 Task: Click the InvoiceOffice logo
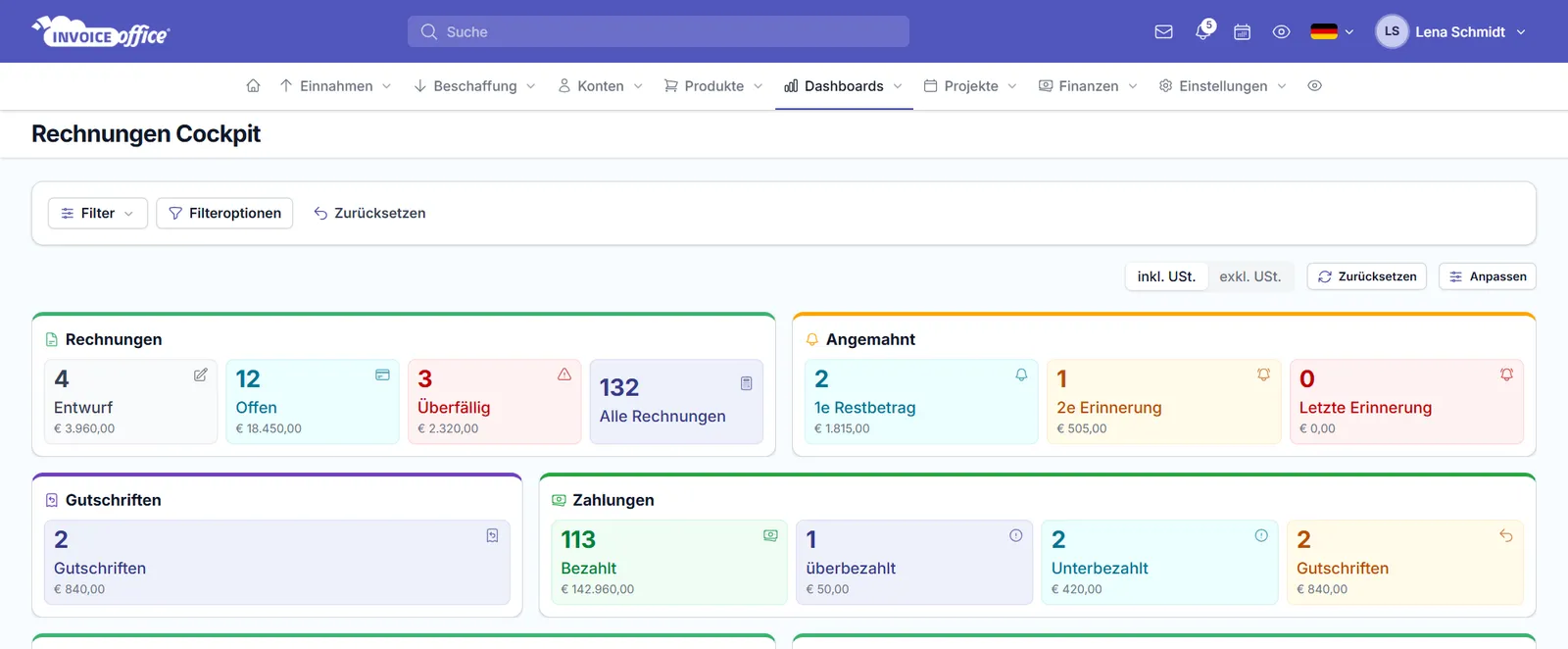pos(101,31)
